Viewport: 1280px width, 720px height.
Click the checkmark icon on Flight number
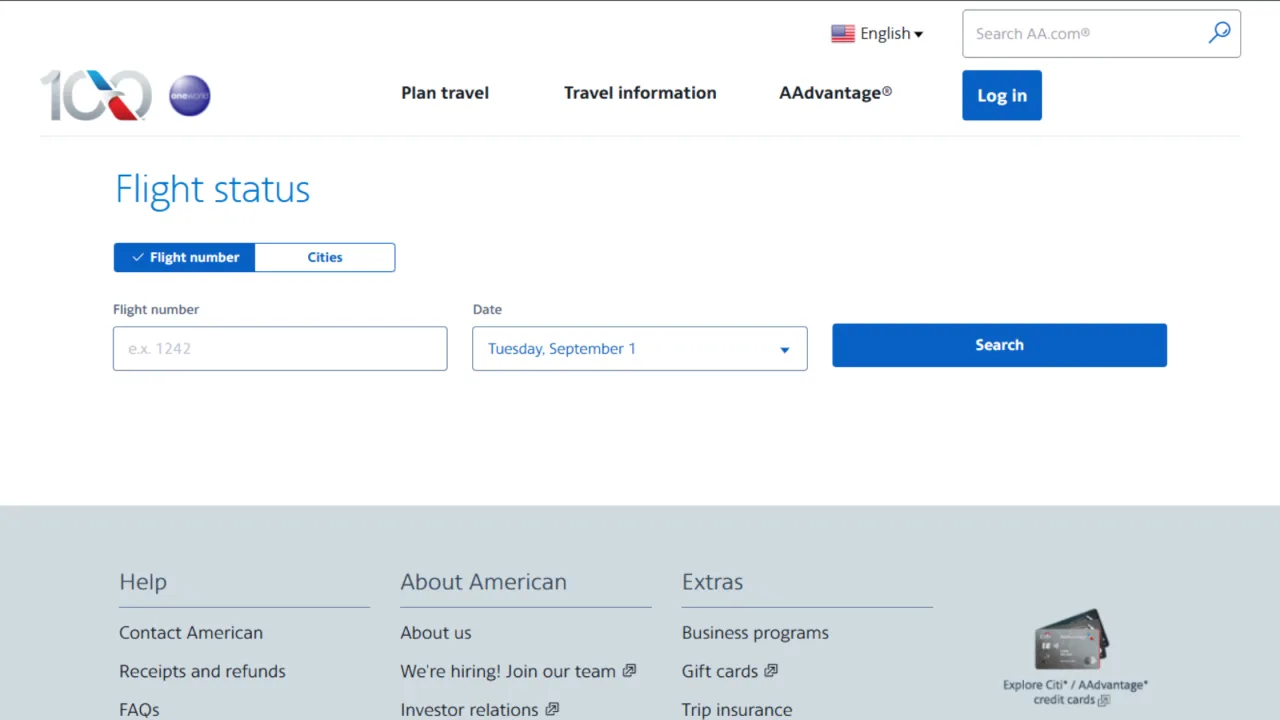tap(138, 257)
